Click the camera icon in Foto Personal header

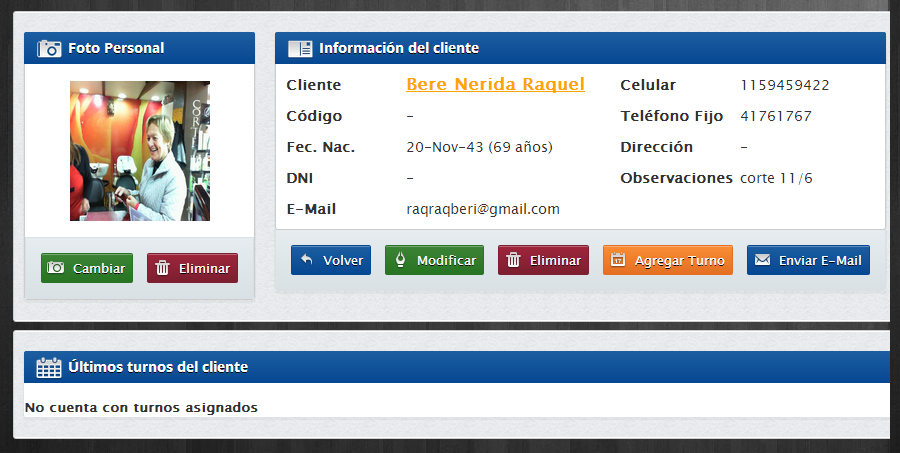(50, 48)
